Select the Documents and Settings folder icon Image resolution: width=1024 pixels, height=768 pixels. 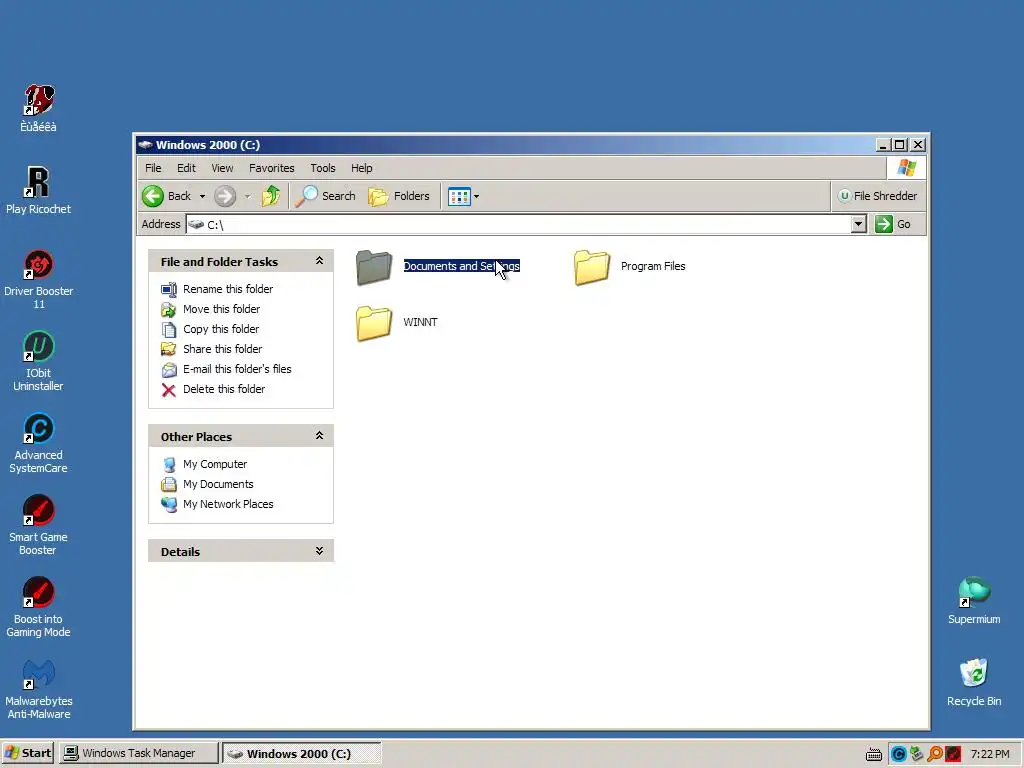pyautogui.click(x=374, y=267)
